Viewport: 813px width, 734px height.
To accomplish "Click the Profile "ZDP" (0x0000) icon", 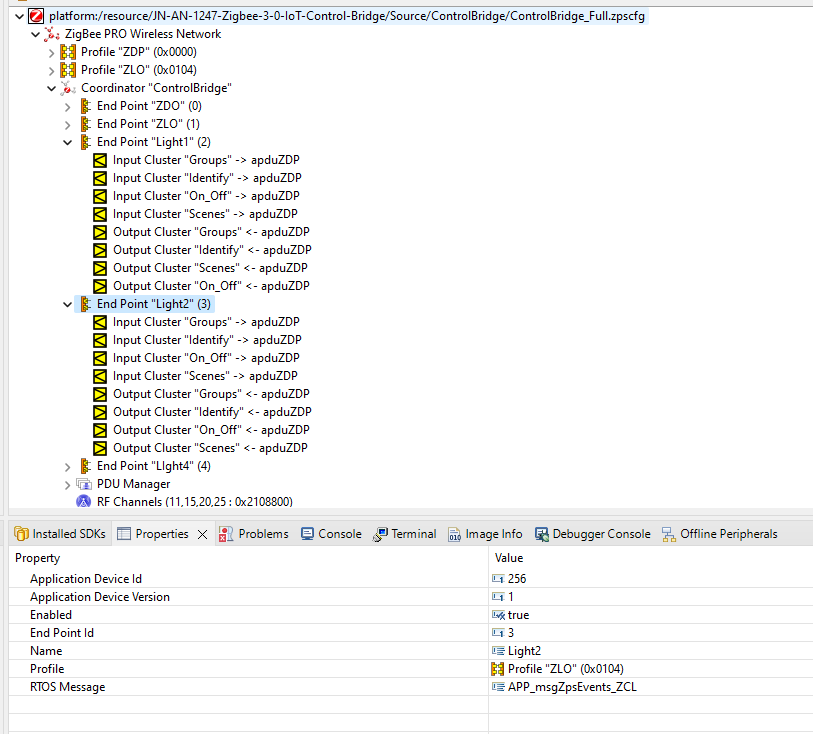I will [68, 52].
